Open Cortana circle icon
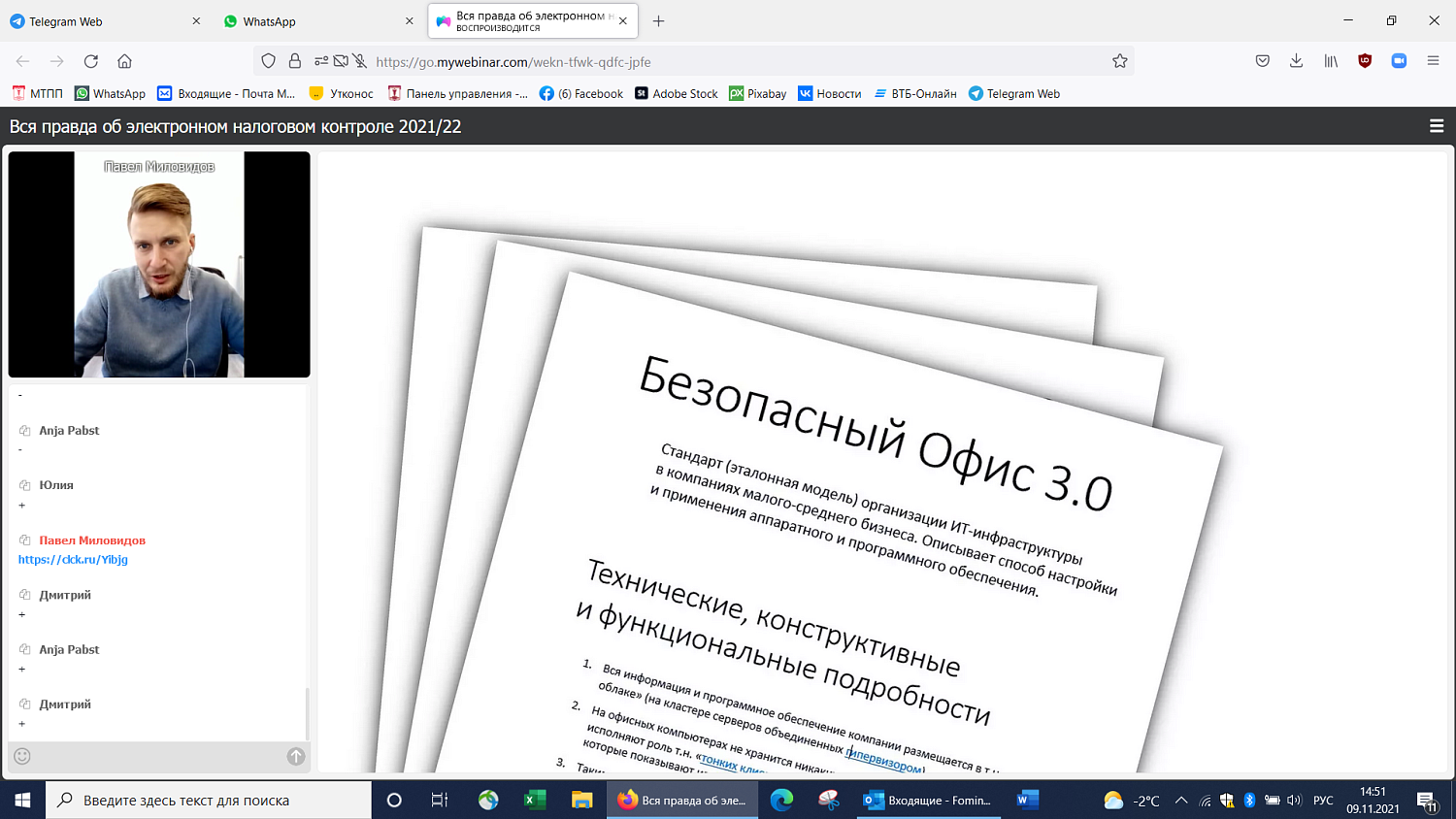1456x819 pixels. (x=394, y=801)
